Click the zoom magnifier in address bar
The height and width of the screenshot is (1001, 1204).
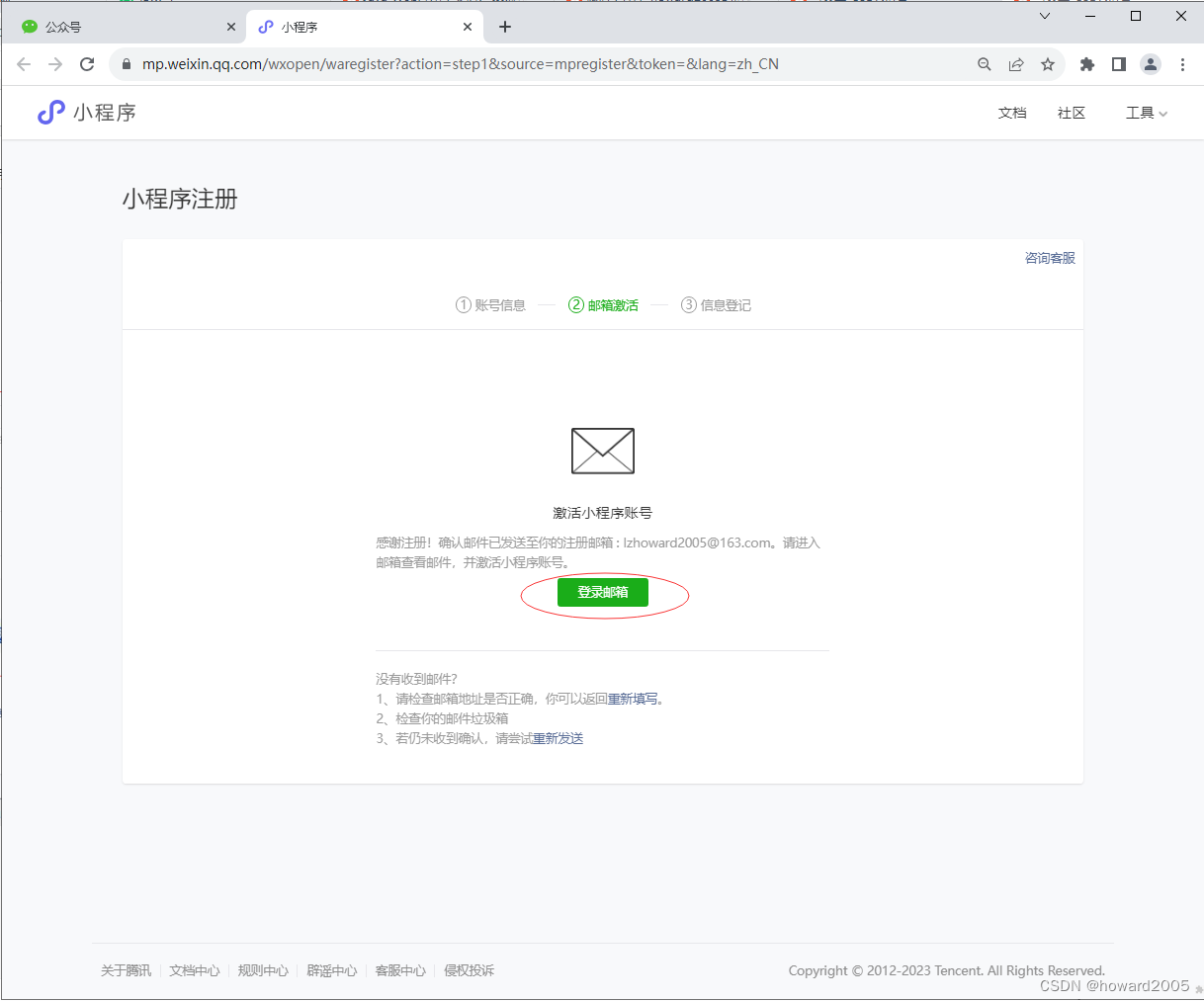pos(985,63)
